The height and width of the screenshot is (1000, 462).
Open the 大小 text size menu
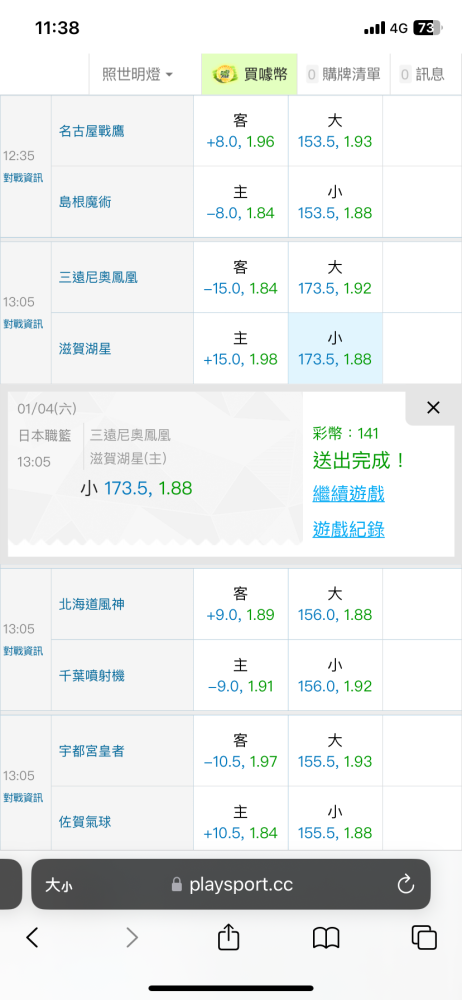tap(58, 885)
